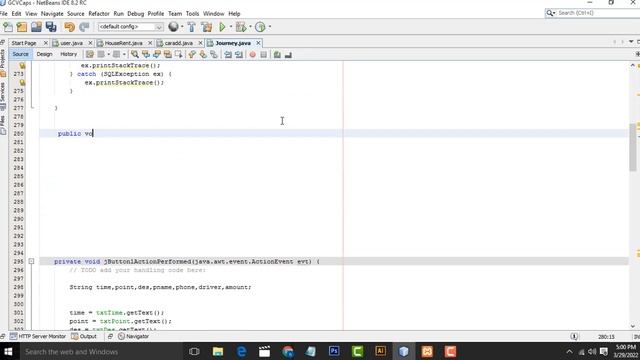Image resolution: width=640 pixels, height=360 pixels.
Task: Open the HTTP Server Monitor panel
Action: 38,336
